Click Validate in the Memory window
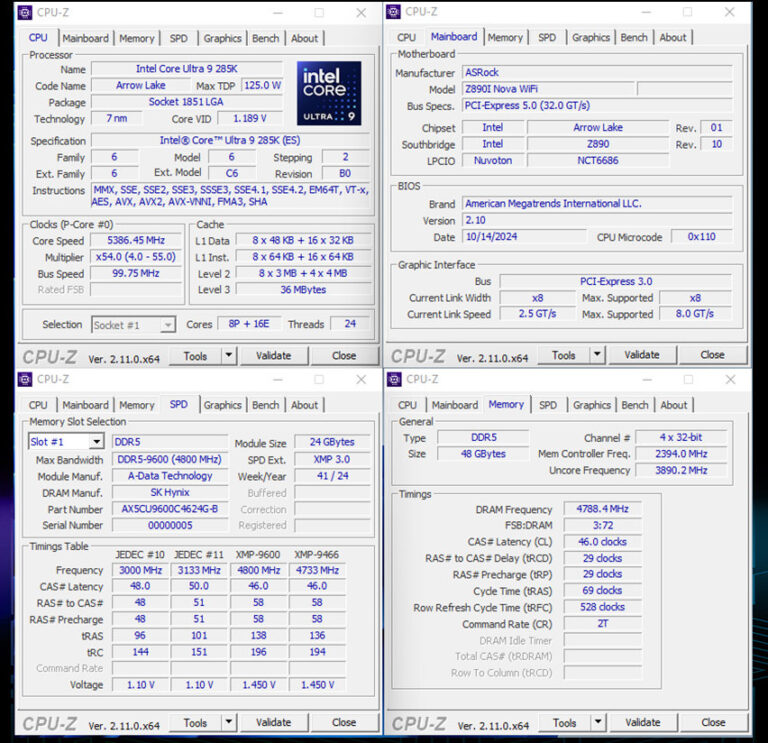The image size is (768, 743). (643, 723)
